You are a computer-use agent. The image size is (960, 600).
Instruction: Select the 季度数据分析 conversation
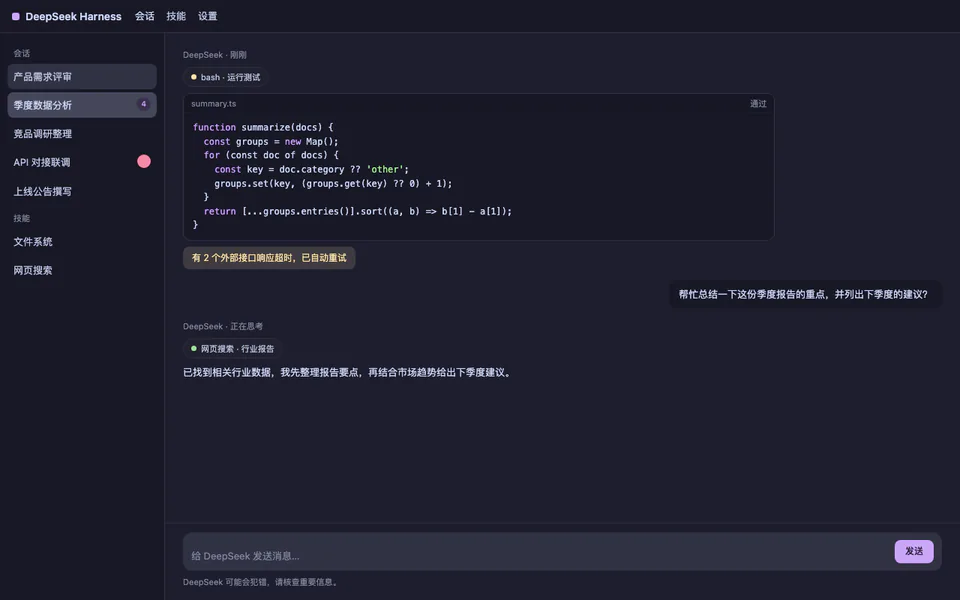pos(82,105)
